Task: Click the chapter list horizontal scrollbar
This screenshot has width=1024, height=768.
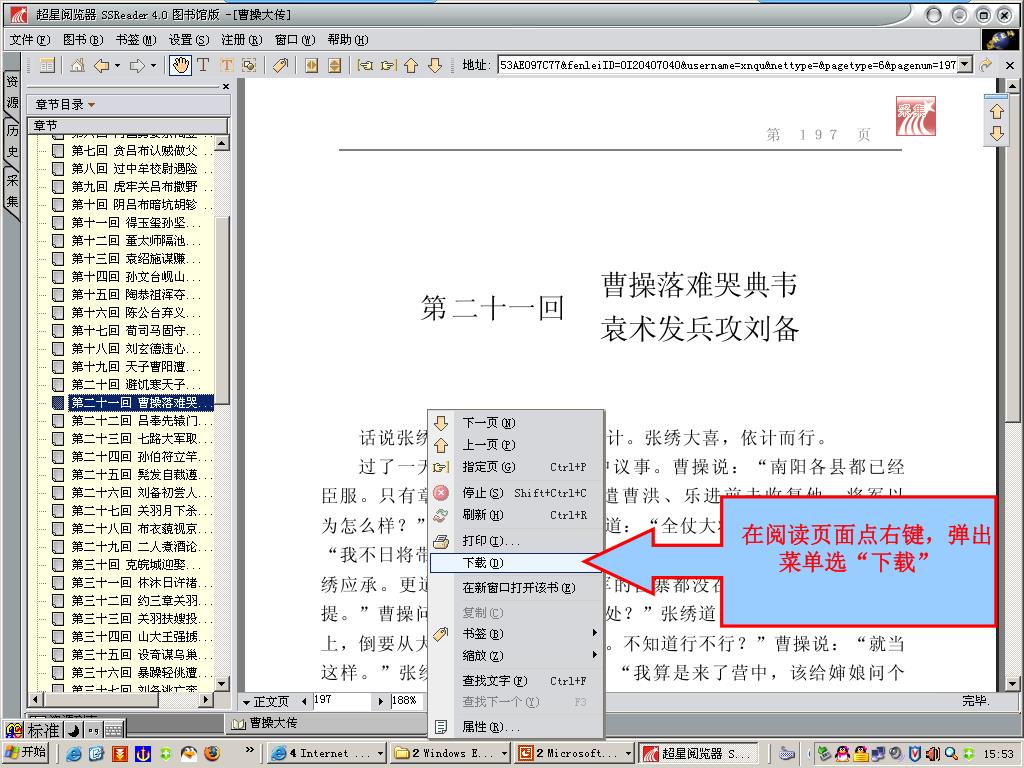Action: (121, 699)
